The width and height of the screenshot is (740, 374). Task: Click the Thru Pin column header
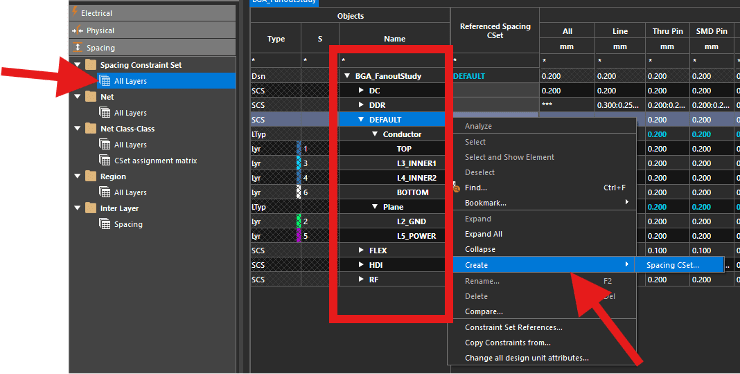click(x=667, y=31)
